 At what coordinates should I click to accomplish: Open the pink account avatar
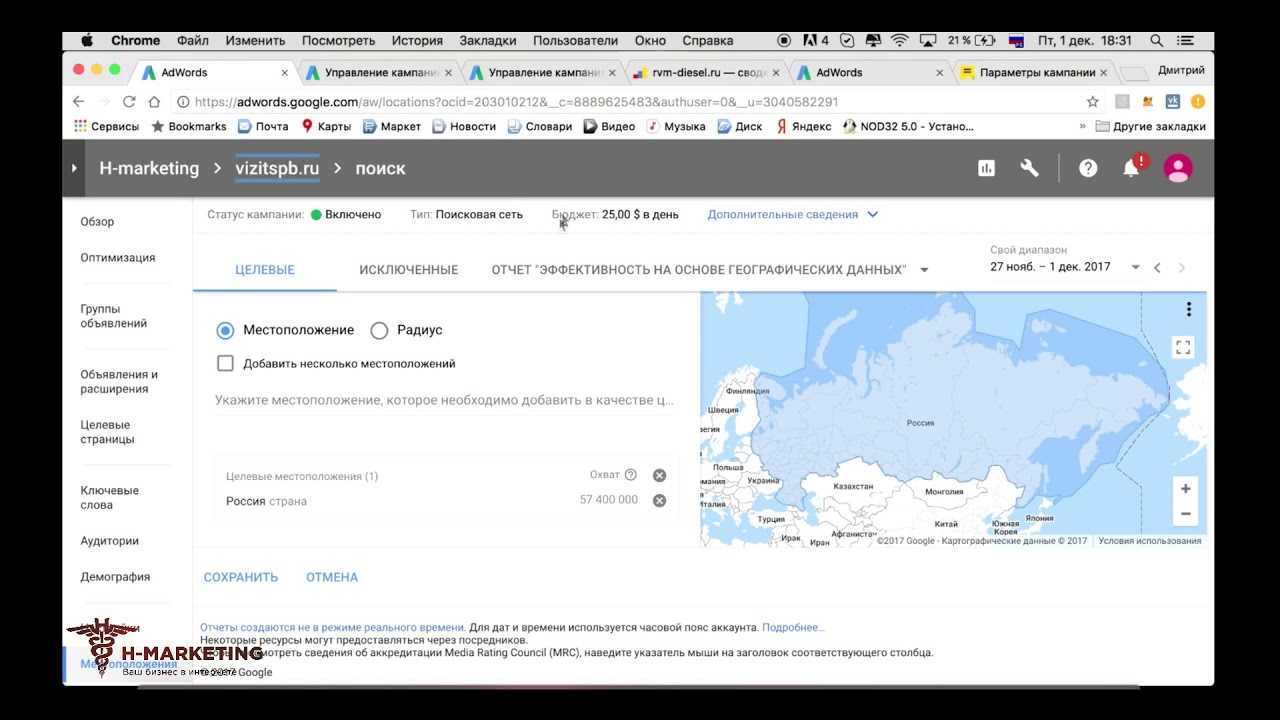(1178, 168)
